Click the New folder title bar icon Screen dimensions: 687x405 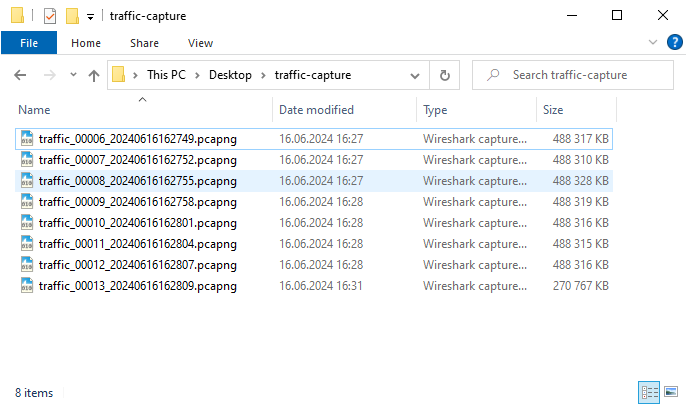pyautogui.click(x=72, y=16)
